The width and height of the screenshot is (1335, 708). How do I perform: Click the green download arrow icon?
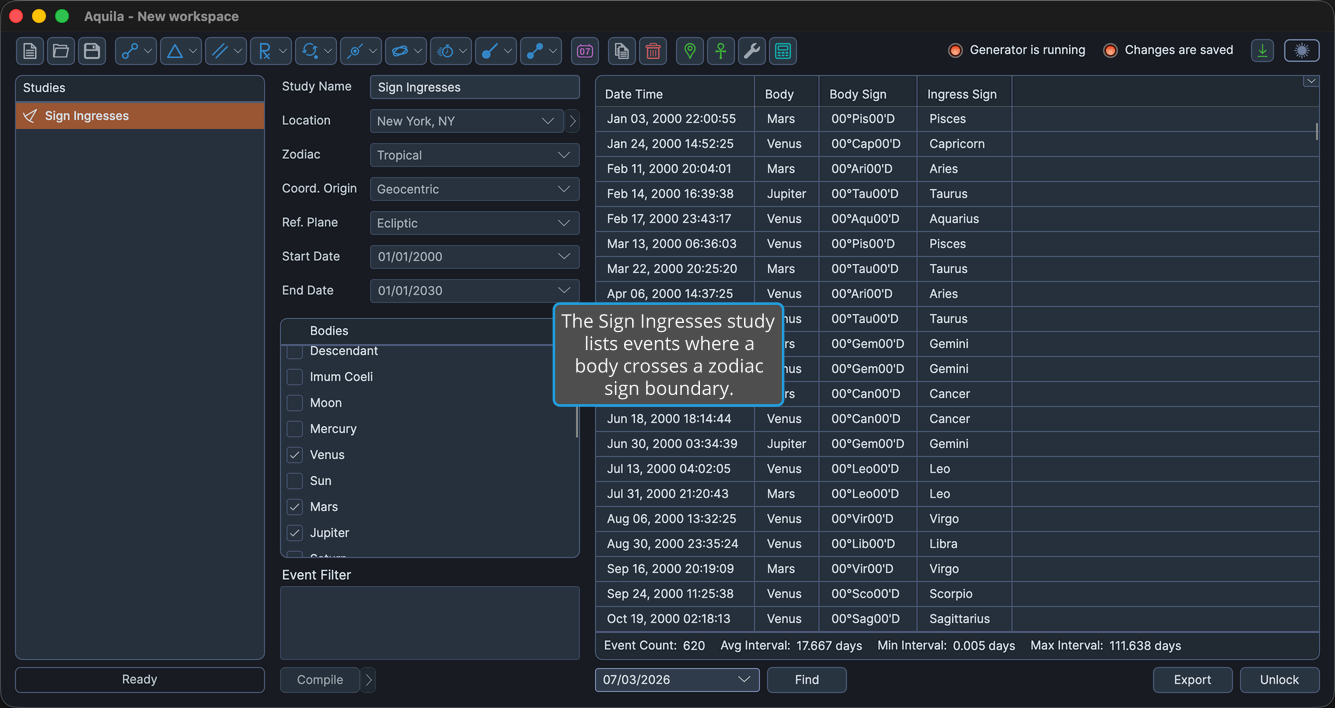pyautogui.click(x=1263, y=51)
